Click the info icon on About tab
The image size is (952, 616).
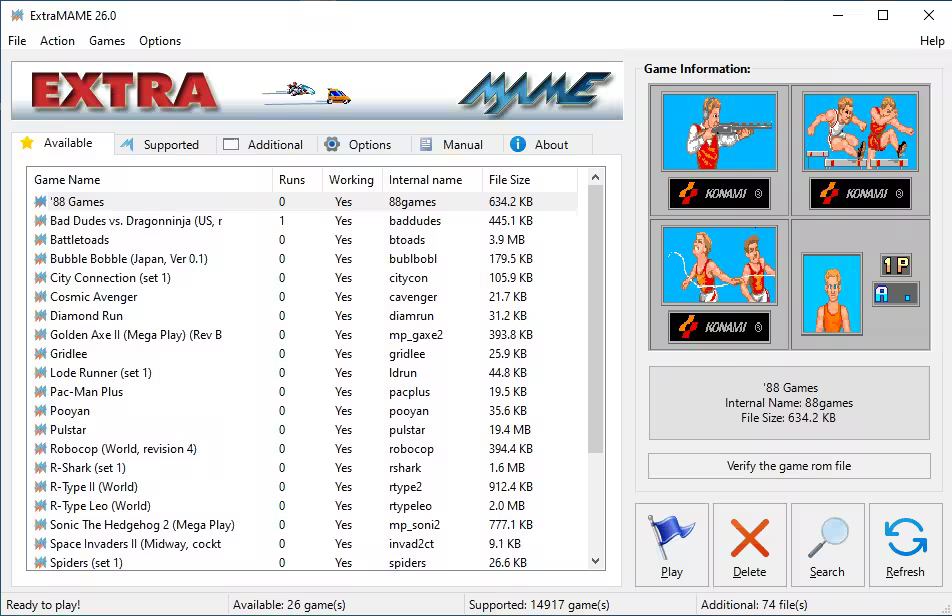(518, 144)
